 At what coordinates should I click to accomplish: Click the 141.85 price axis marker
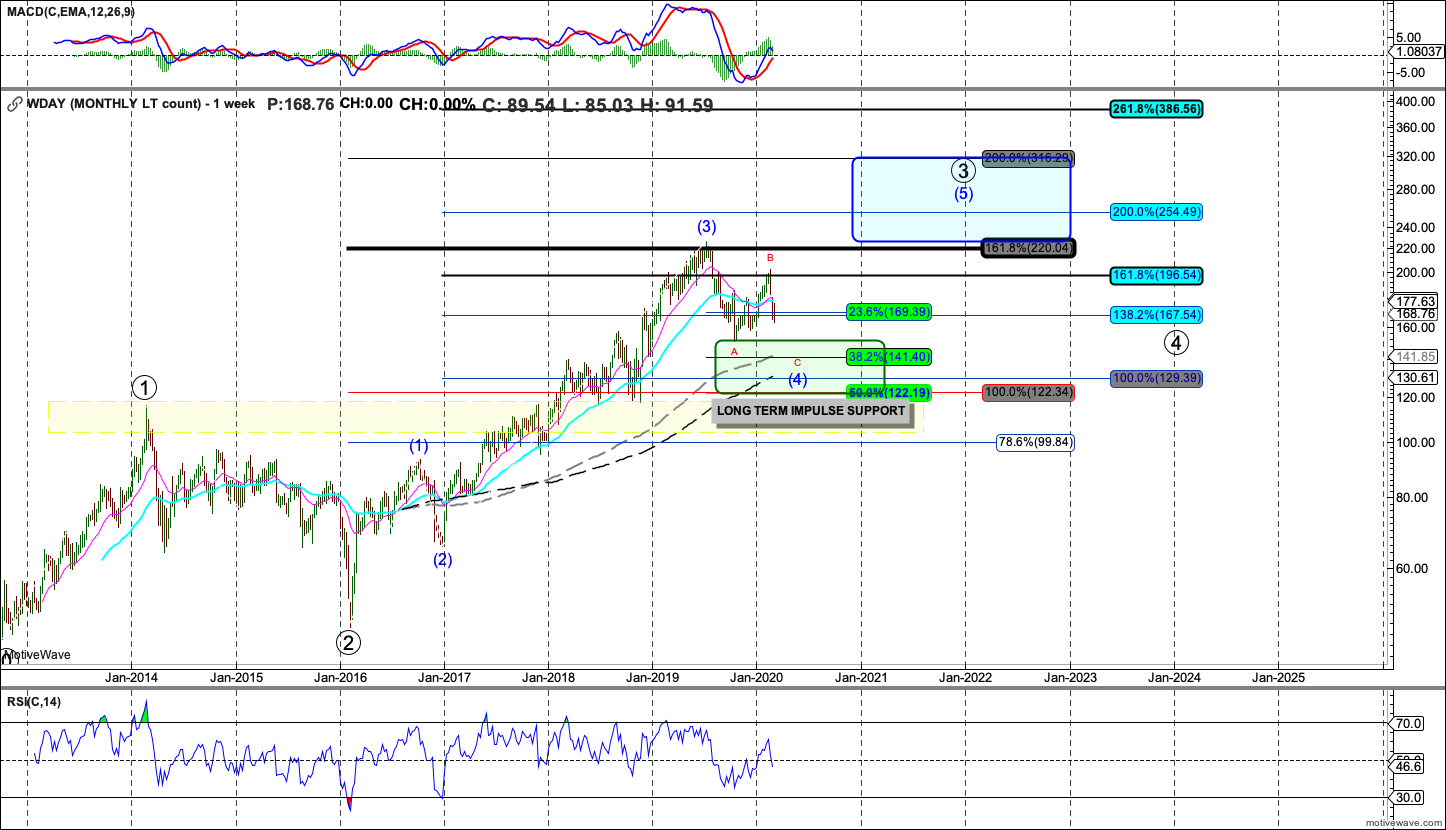coord(1417,356)
